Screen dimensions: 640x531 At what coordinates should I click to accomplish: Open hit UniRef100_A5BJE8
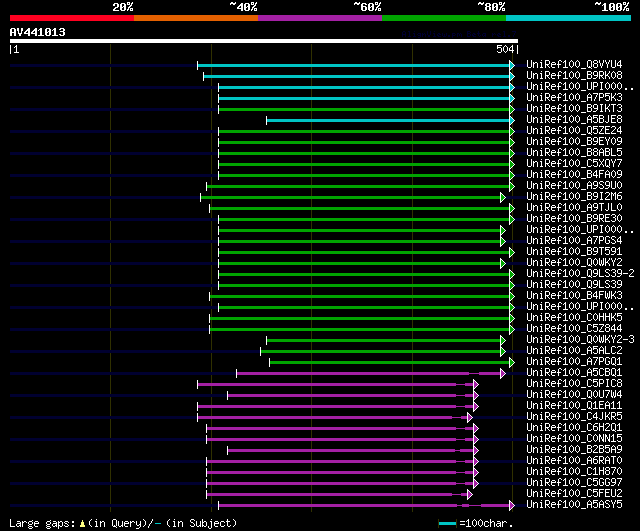pos(574,120)
